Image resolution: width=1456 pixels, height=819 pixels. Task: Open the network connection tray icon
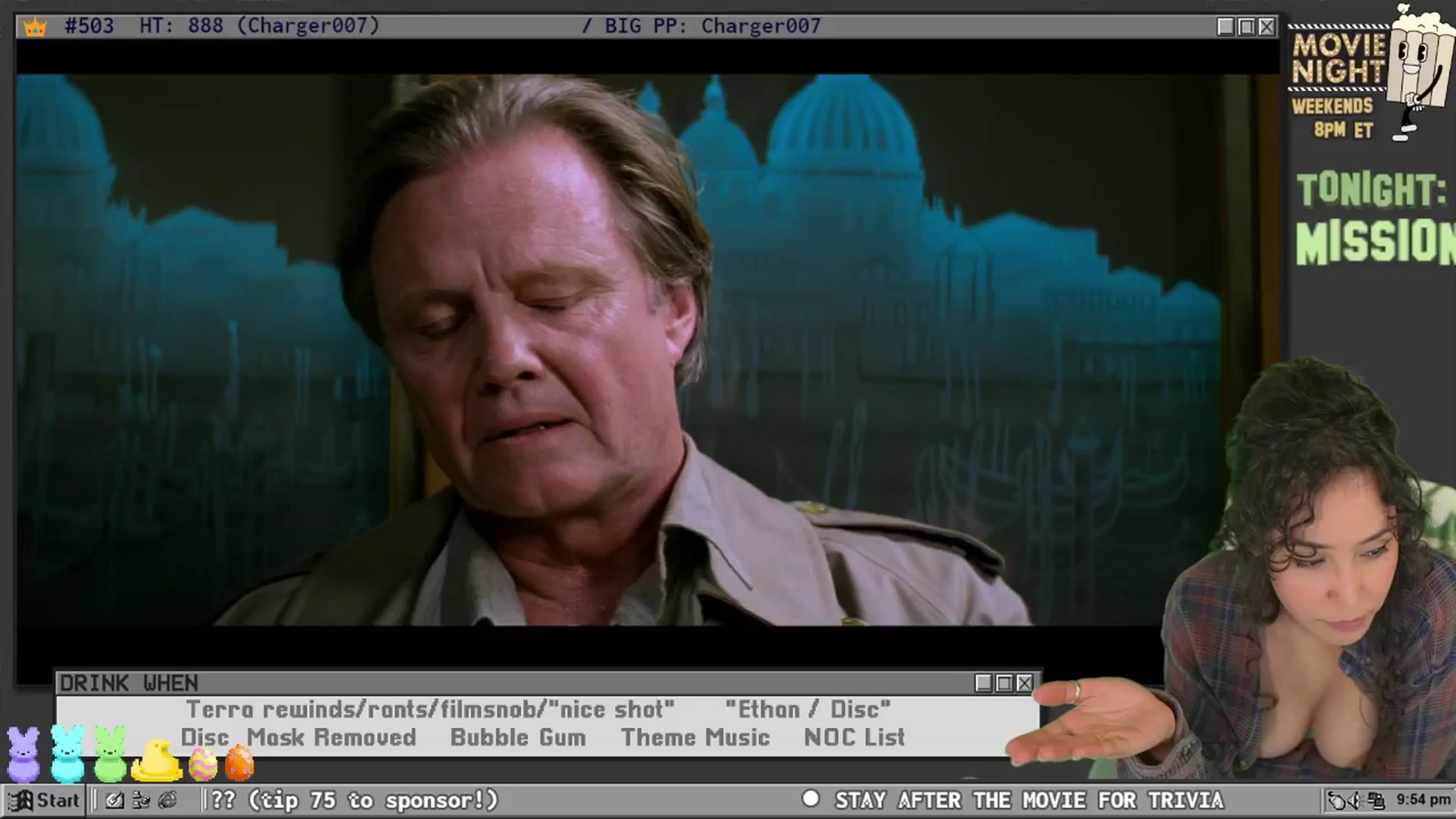[1376, 800]
